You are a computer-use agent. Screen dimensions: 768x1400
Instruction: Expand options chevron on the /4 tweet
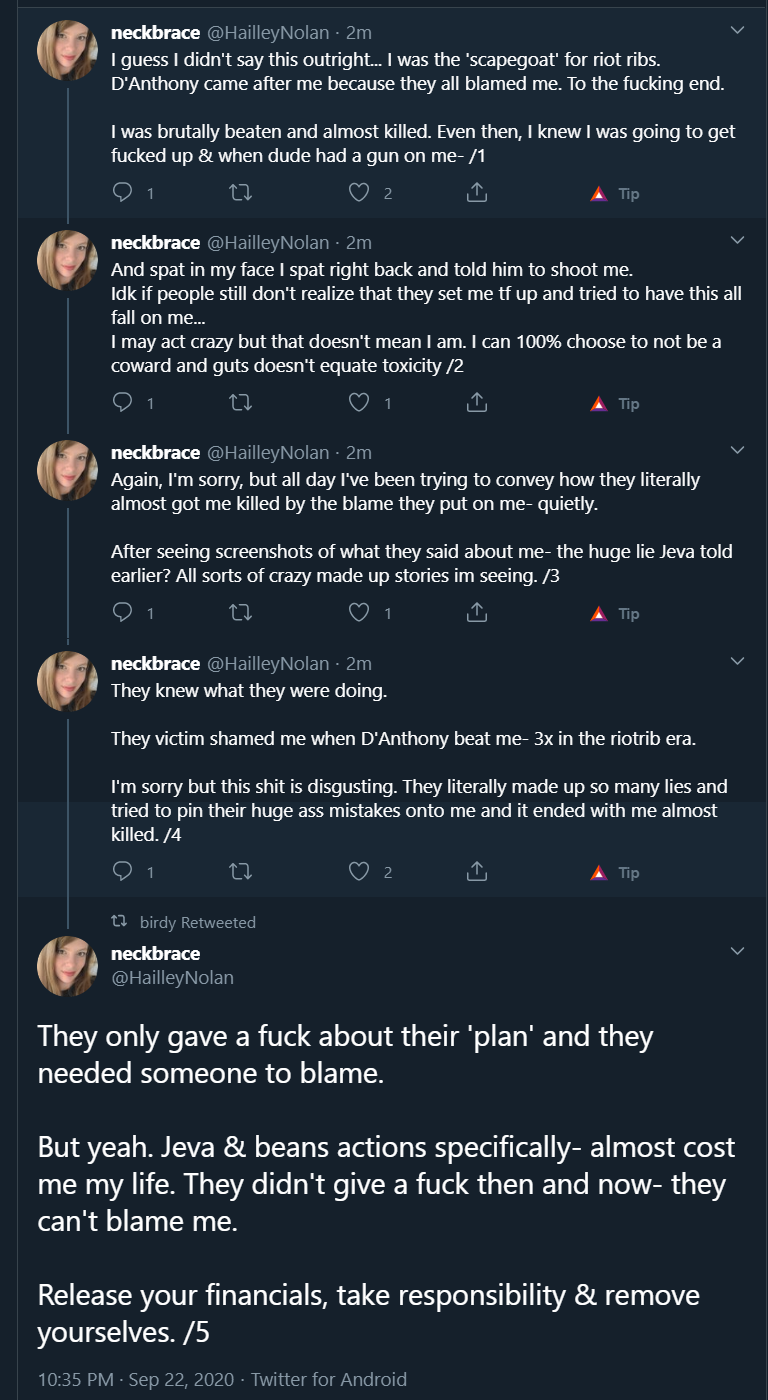(738, 661)
